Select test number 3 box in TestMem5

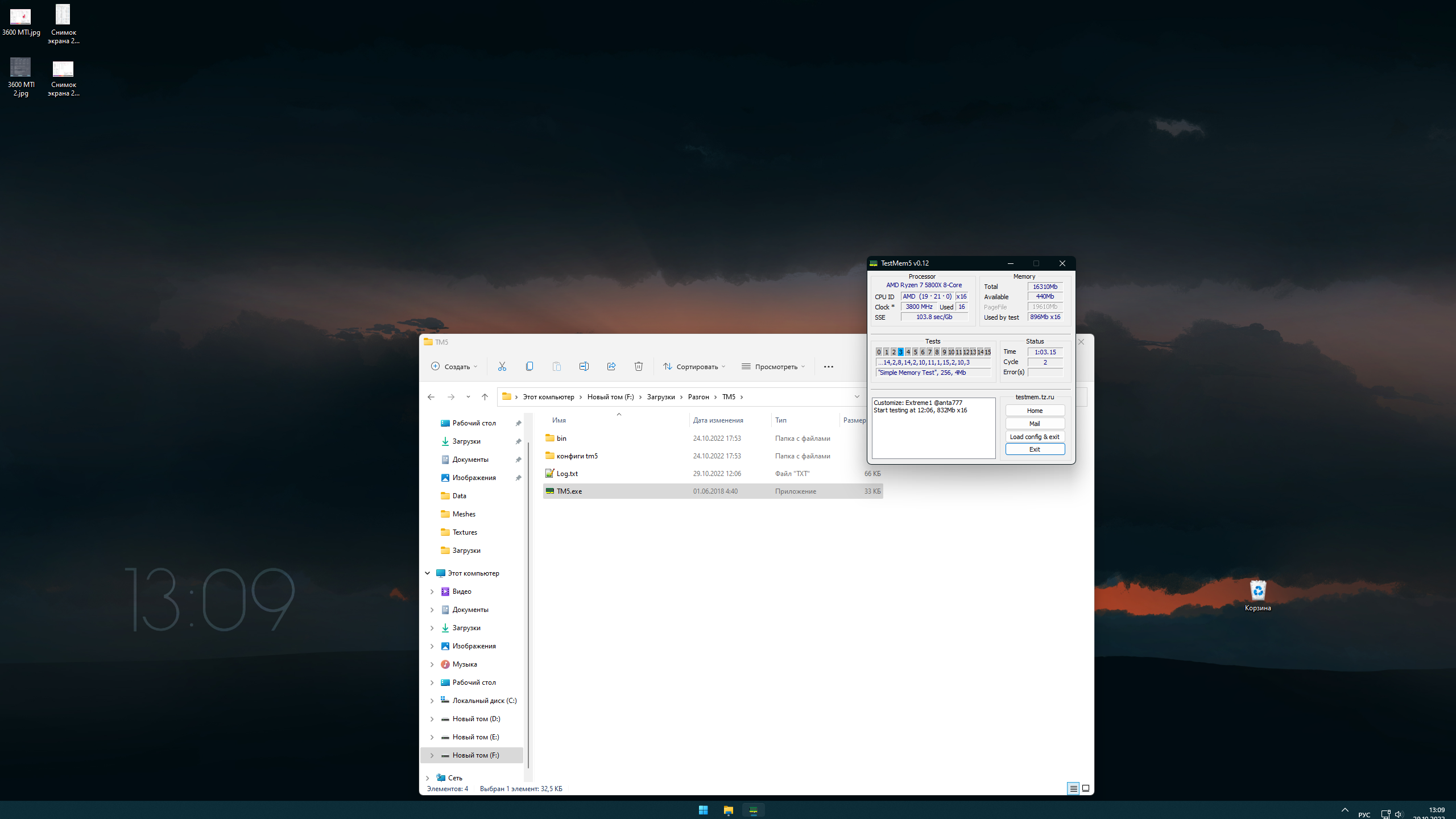[900, 352]
